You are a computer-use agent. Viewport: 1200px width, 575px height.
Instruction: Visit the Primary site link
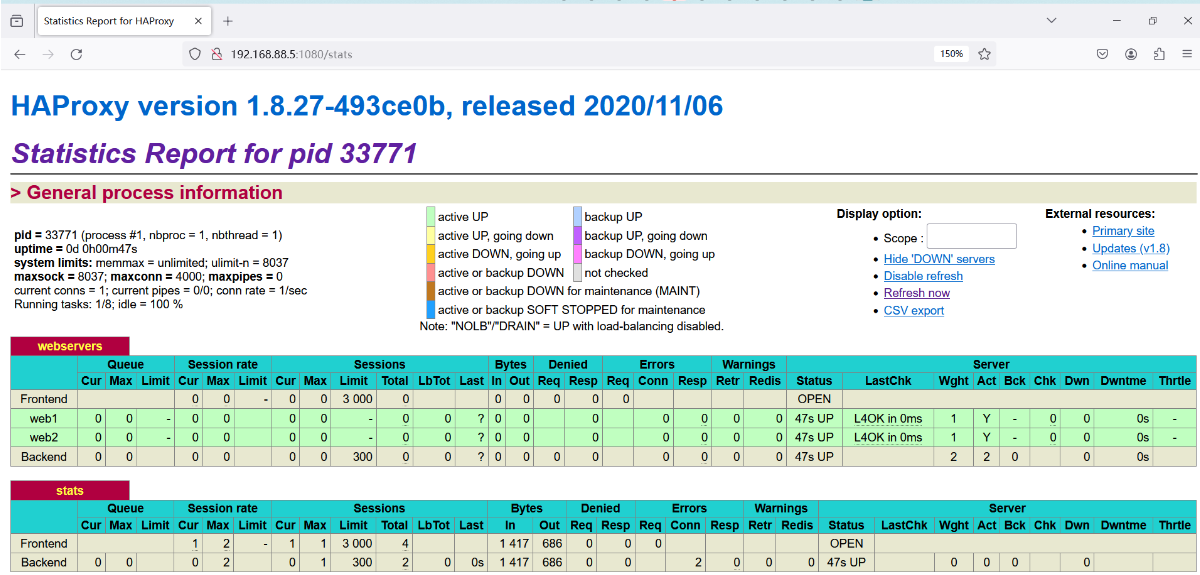[x=1123, y=231]
